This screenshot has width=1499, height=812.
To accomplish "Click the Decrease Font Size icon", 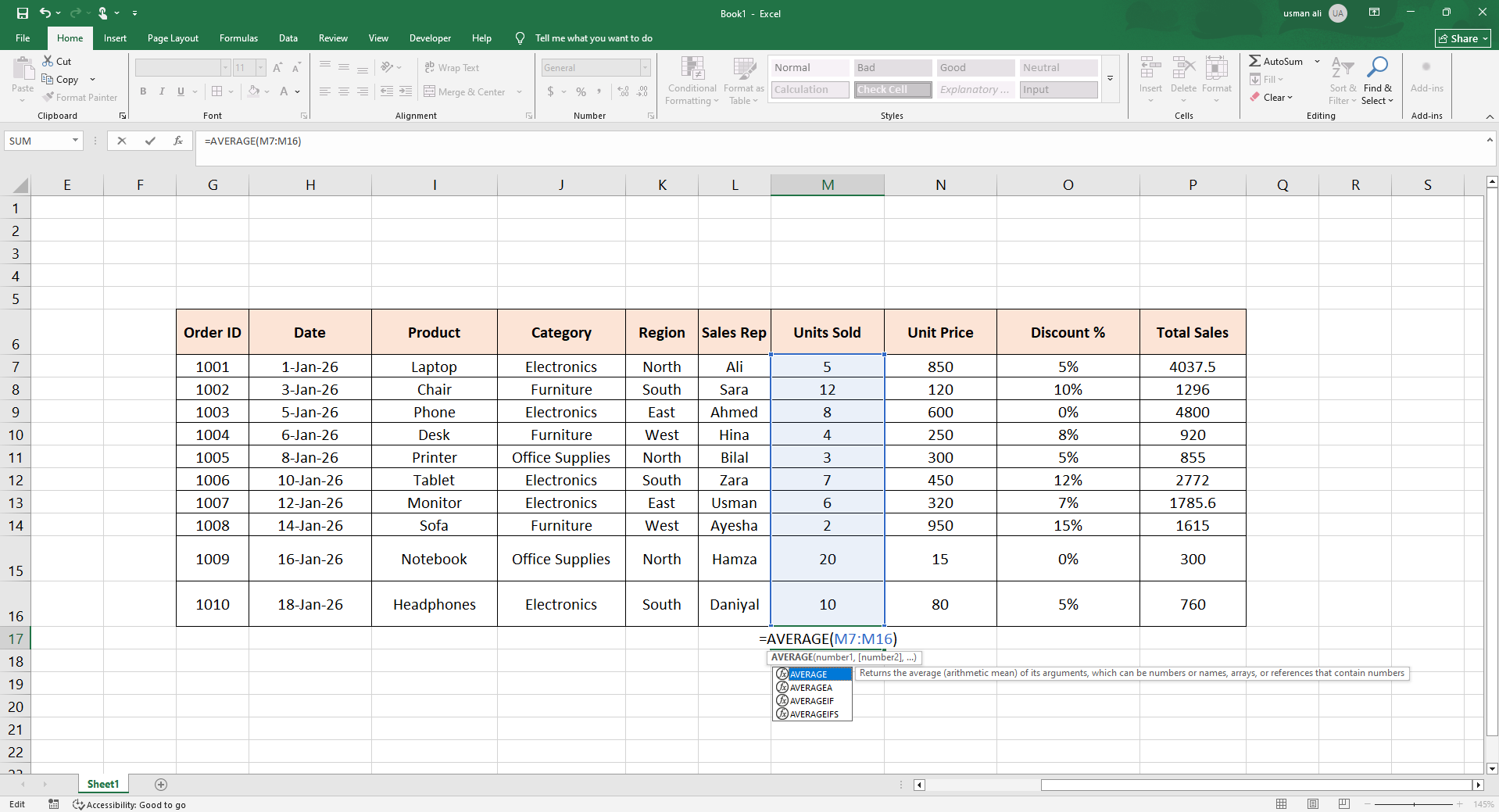I will 296,68.
